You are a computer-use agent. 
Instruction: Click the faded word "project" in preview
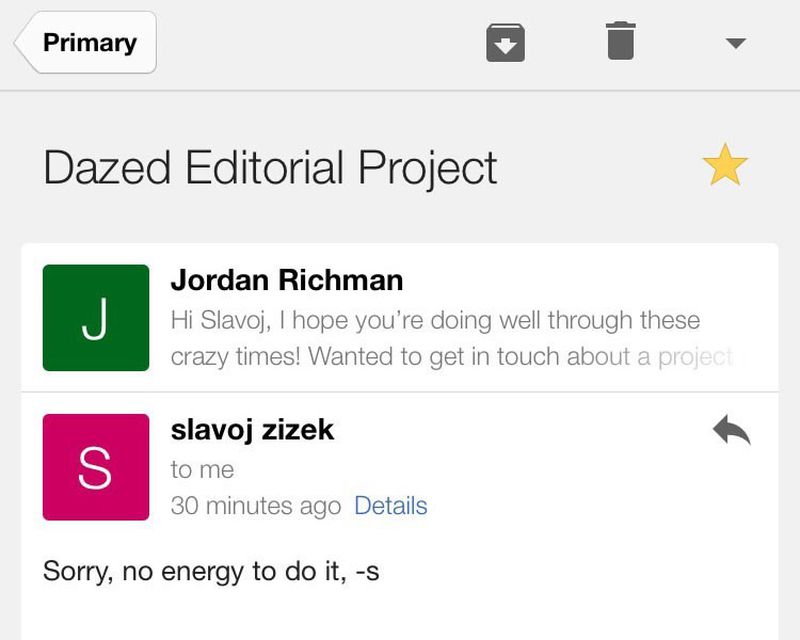coord(695,357)
